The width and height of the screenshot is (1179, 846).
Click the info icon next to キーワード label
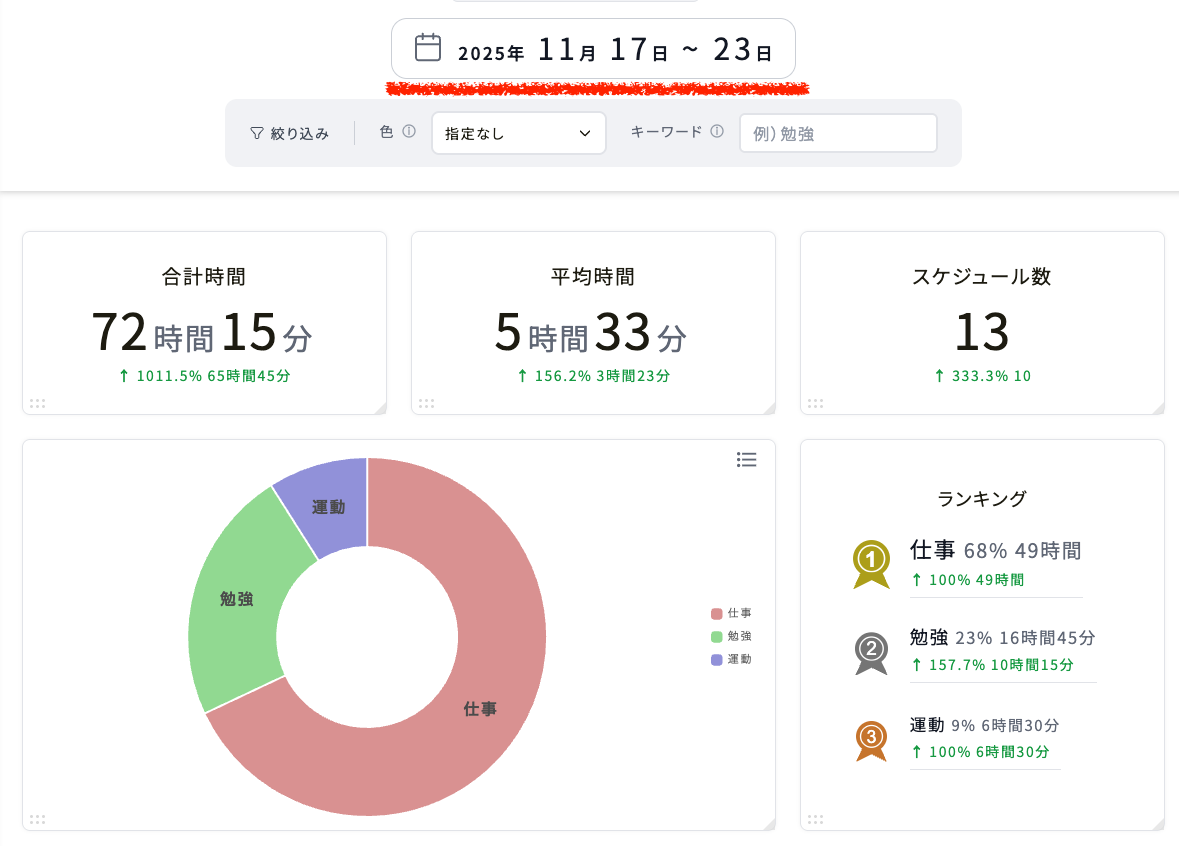pyautogui.click(x=717, y=132)
